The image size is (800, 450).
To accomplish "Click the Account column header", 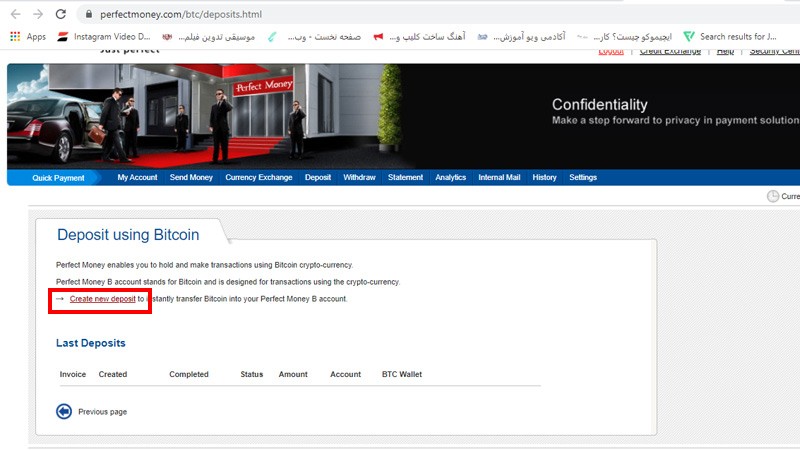I will (x=345, y=374).
